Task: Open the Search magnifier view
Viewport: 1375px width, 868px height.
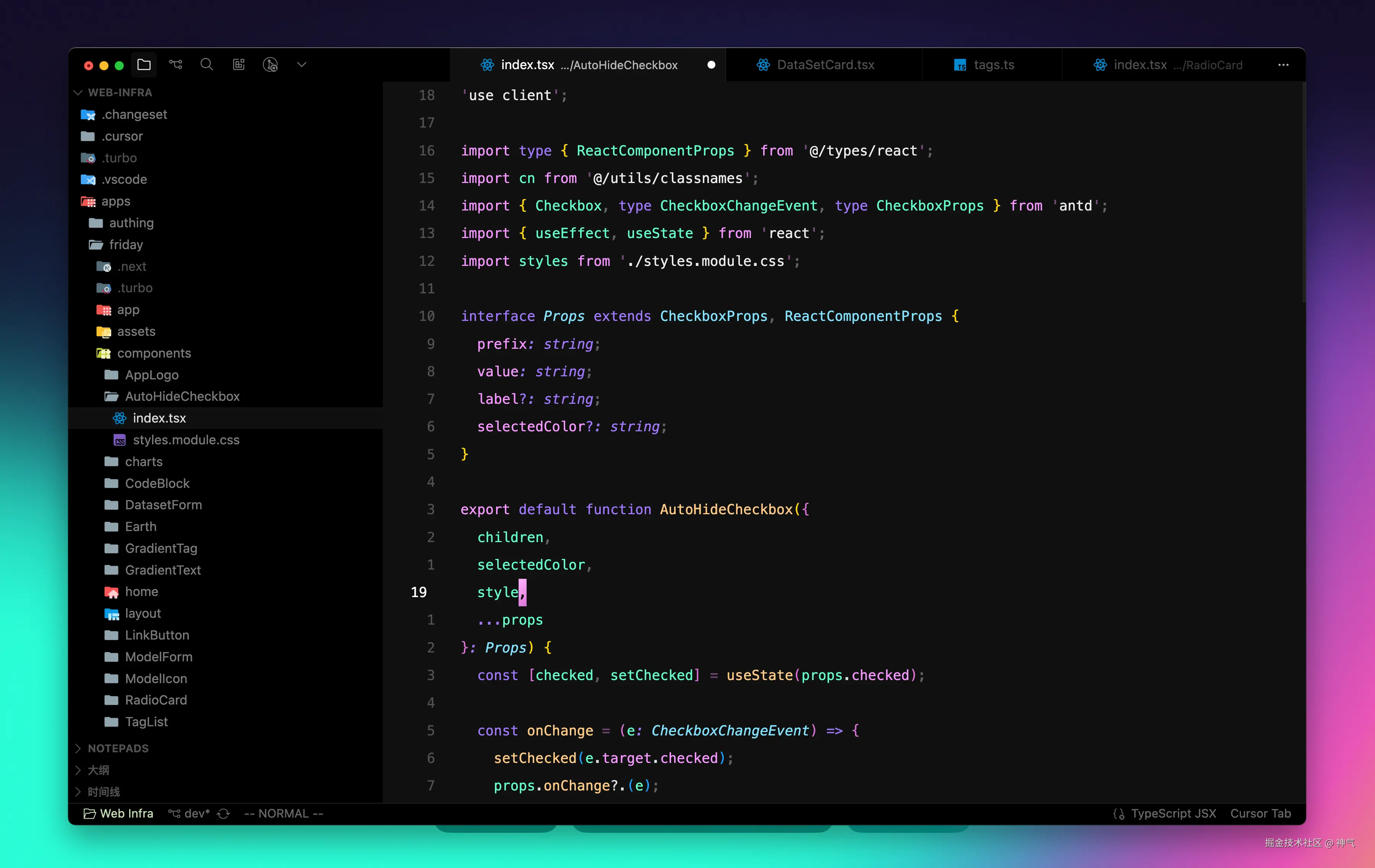Action: [207, 65]
